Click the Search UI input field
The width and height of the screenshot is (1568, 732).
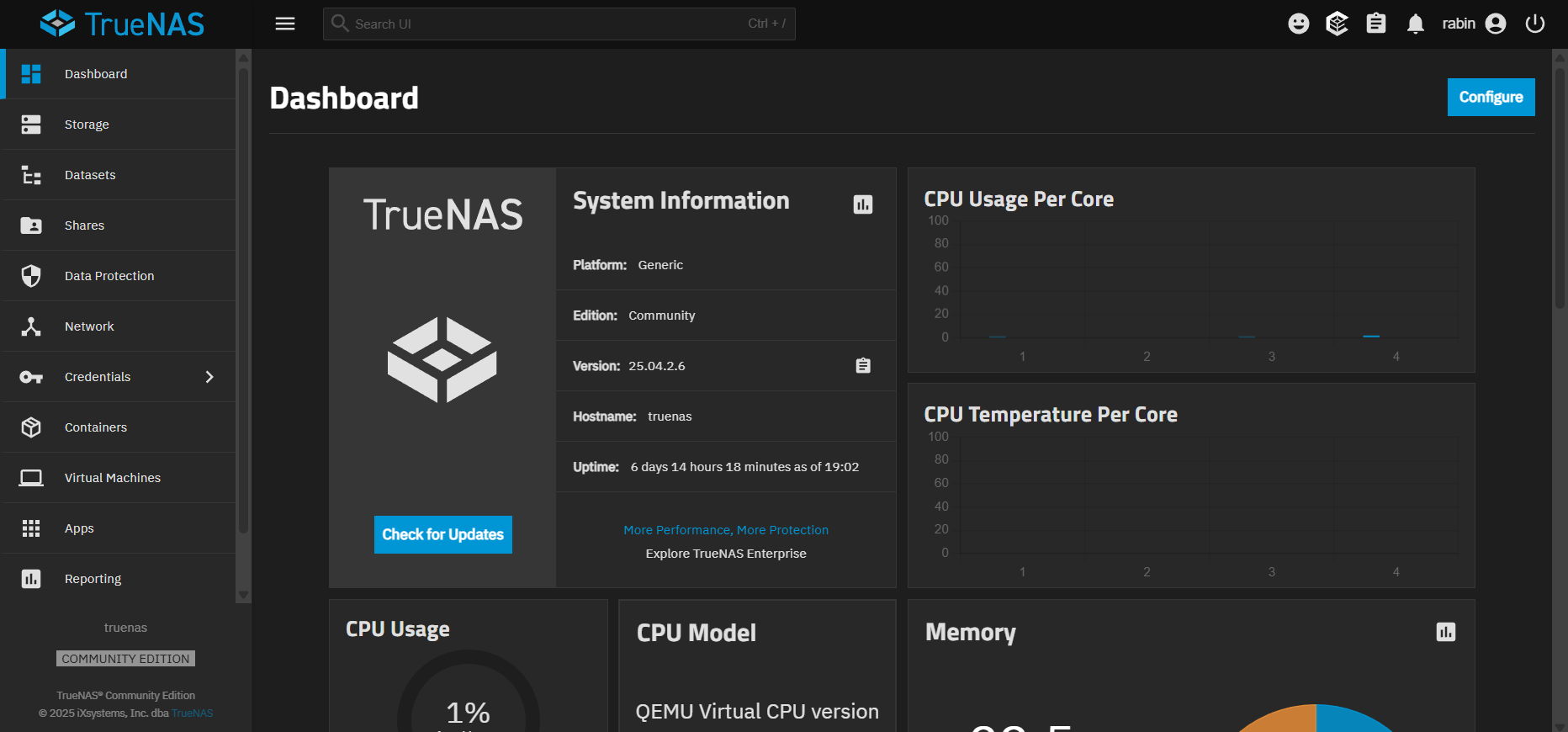pyautogui.click(x=559, y=24)
